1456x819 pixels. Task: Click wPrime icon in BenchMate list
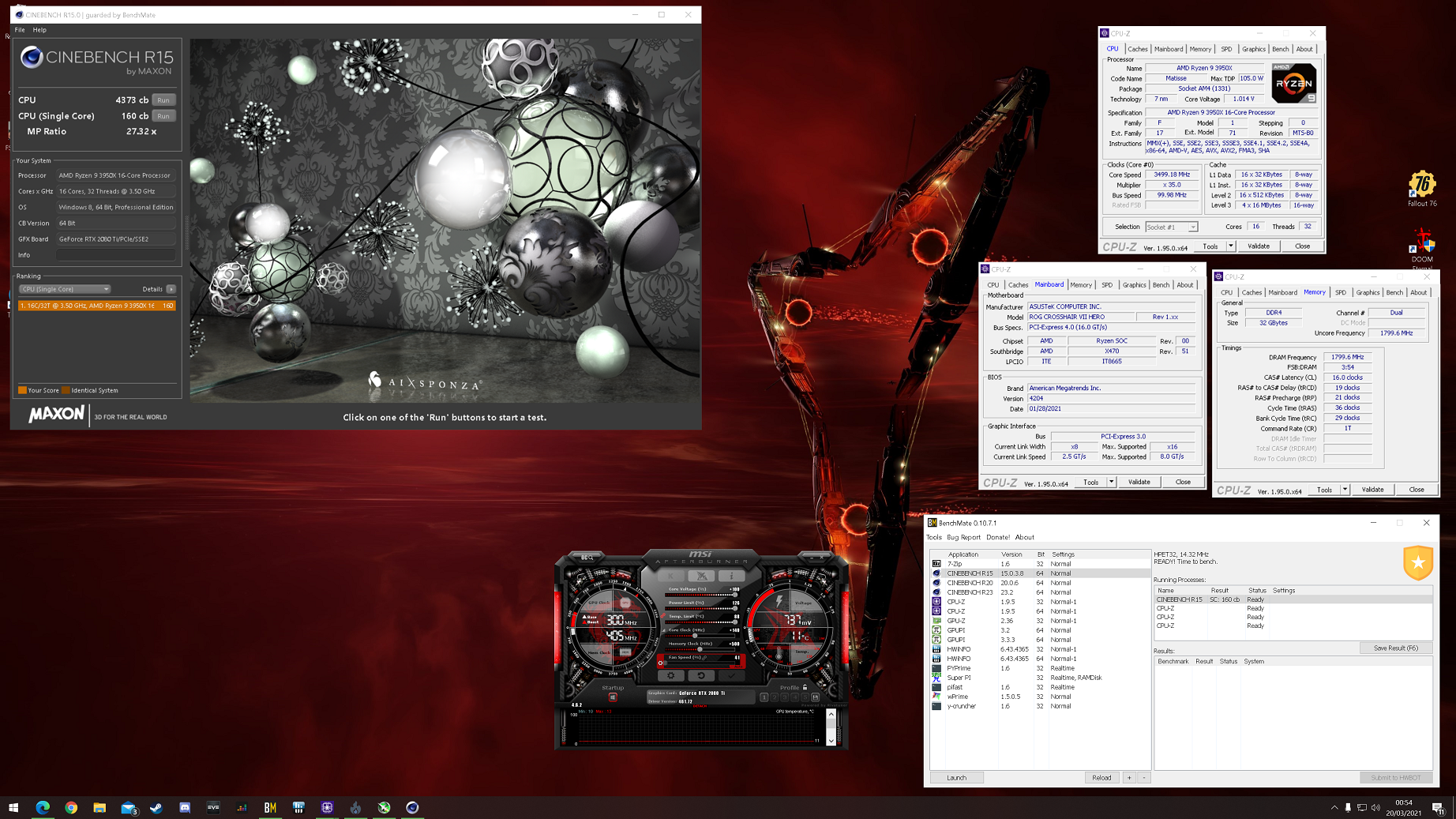(936, 697)
